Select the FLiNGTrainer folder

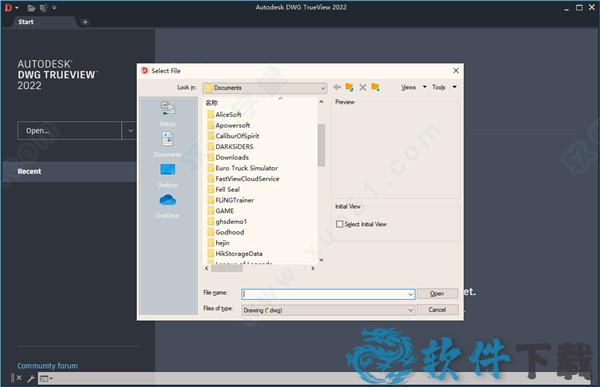231,200
